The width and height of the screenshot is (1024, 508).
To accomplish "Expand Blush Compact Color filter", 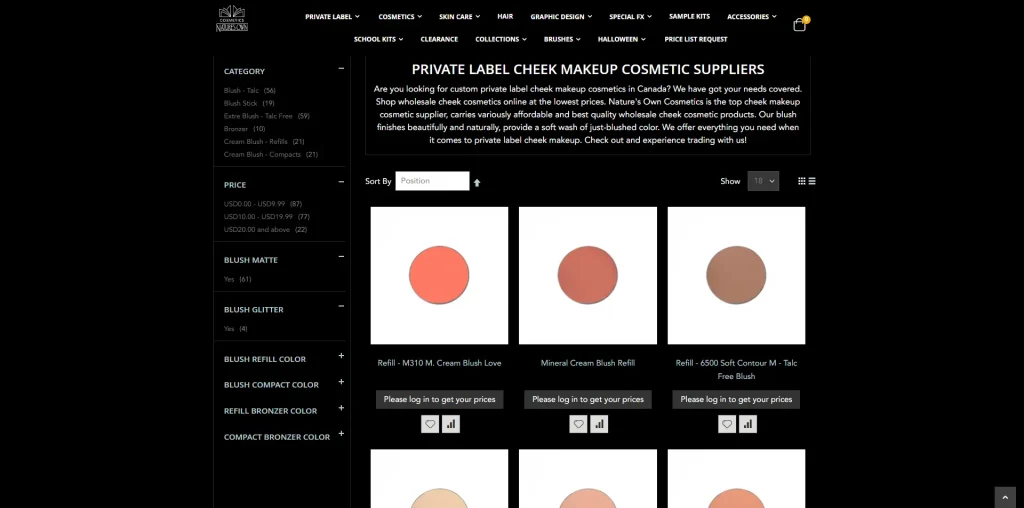I will pos(341,382).
